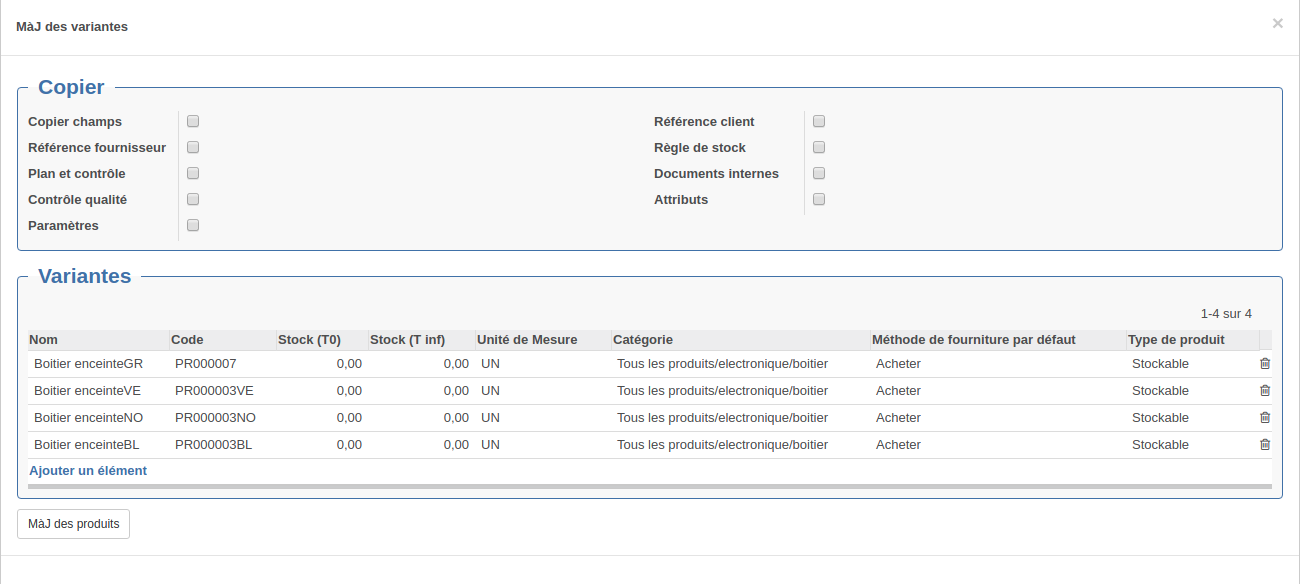The image size is (1300, 584).
Task: Delete the Boitier enceinteVE row
Action: (1265, 391)
